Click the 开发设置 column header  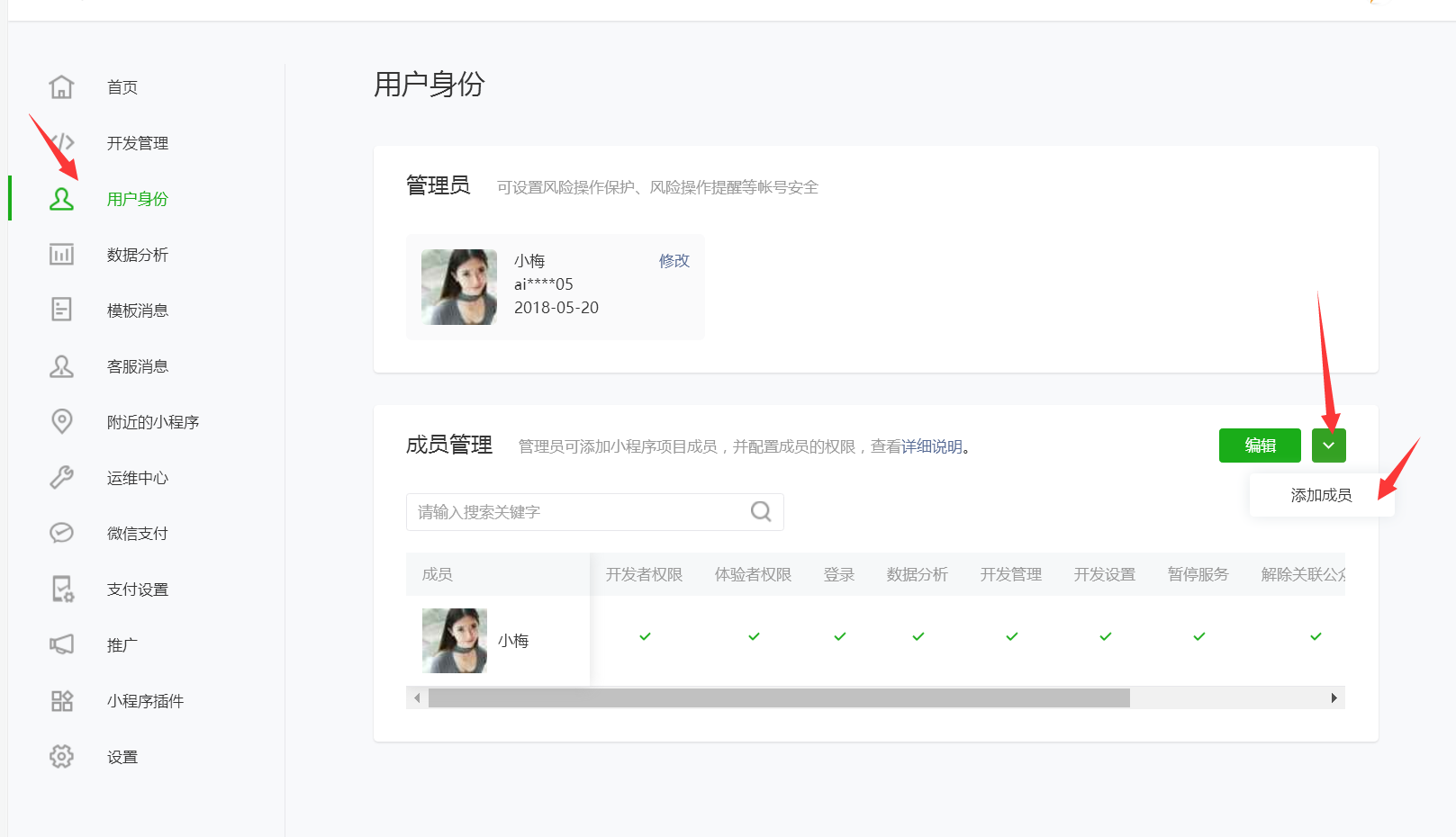[1105, 574]
